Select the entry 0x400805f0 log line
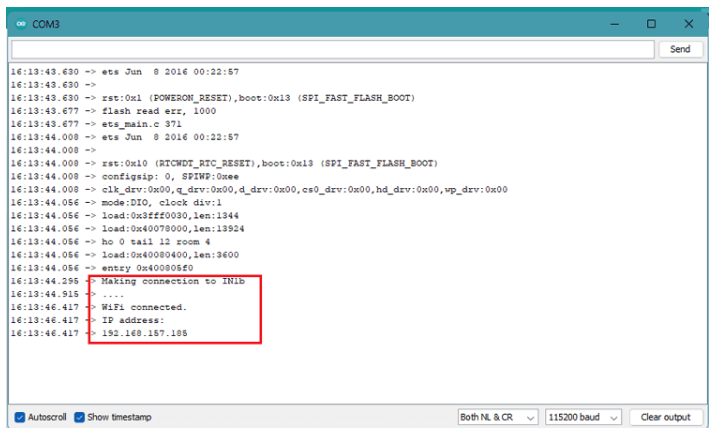This screenshot has height=436, width=715. tap(147, 268)
